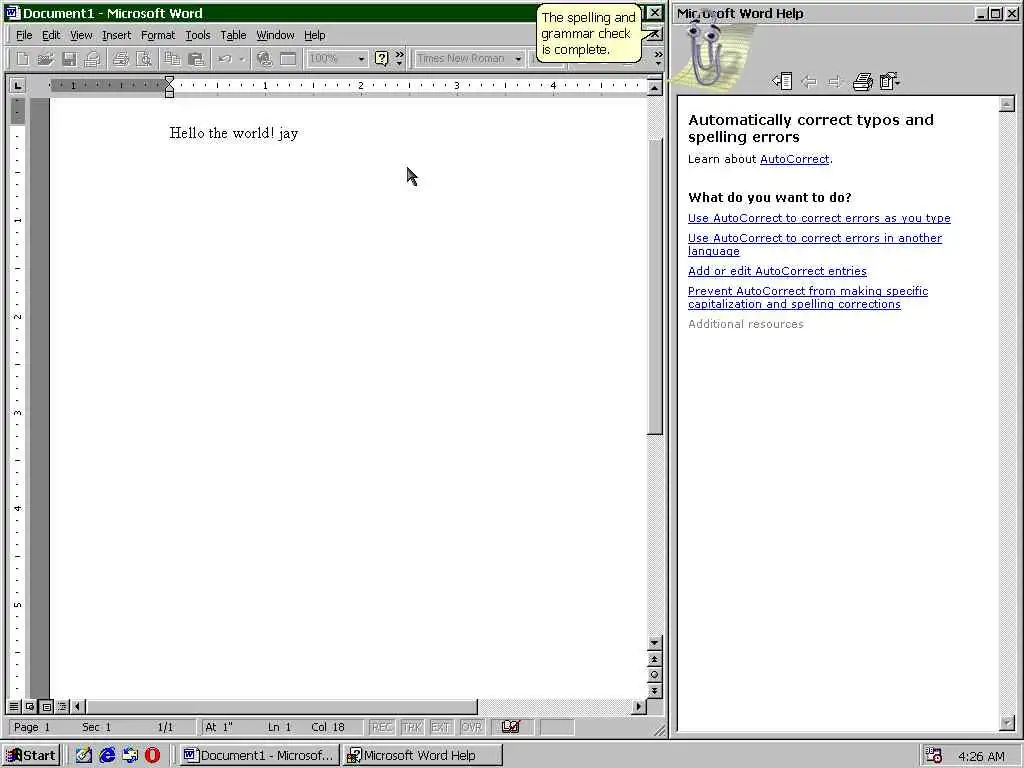This screenshot has height=768, width=1024.
Task: Open the Undo history dropdown arrow
Action: coord(242,59)
